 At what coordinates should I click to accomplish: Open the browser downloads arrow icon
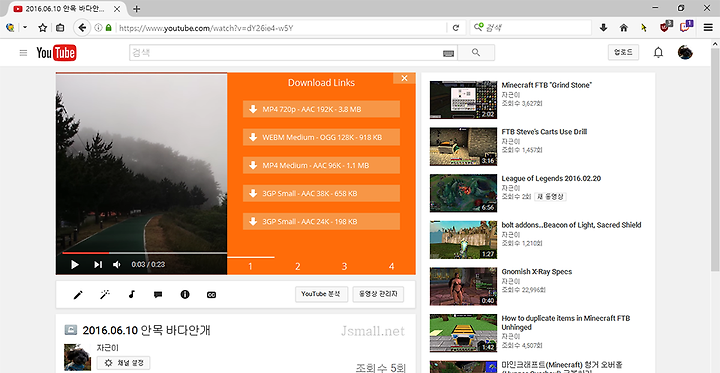(603, 28)
